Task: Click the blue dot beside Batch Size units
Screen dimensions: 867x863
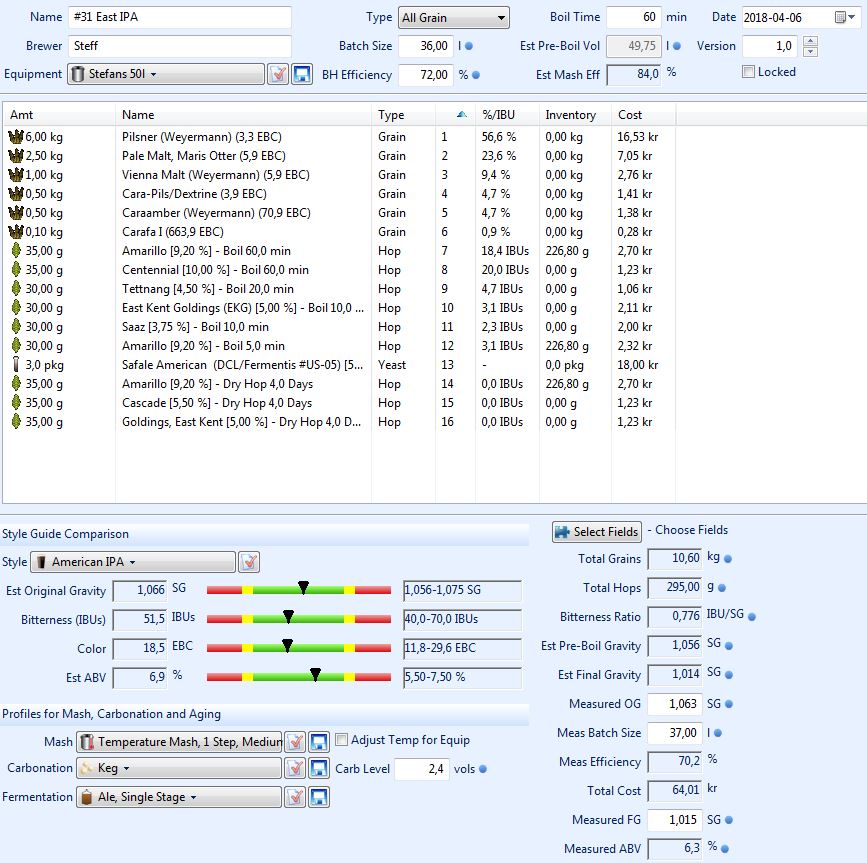Action: pos(469,46)
